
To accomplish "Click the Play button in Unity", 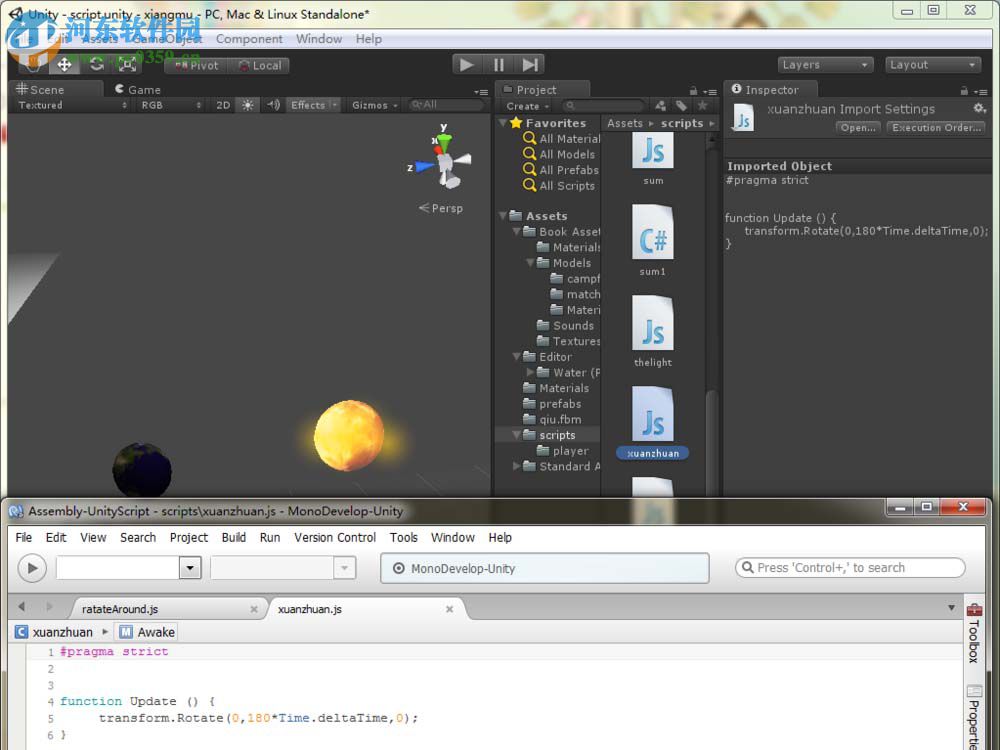I will pos(467,64).
